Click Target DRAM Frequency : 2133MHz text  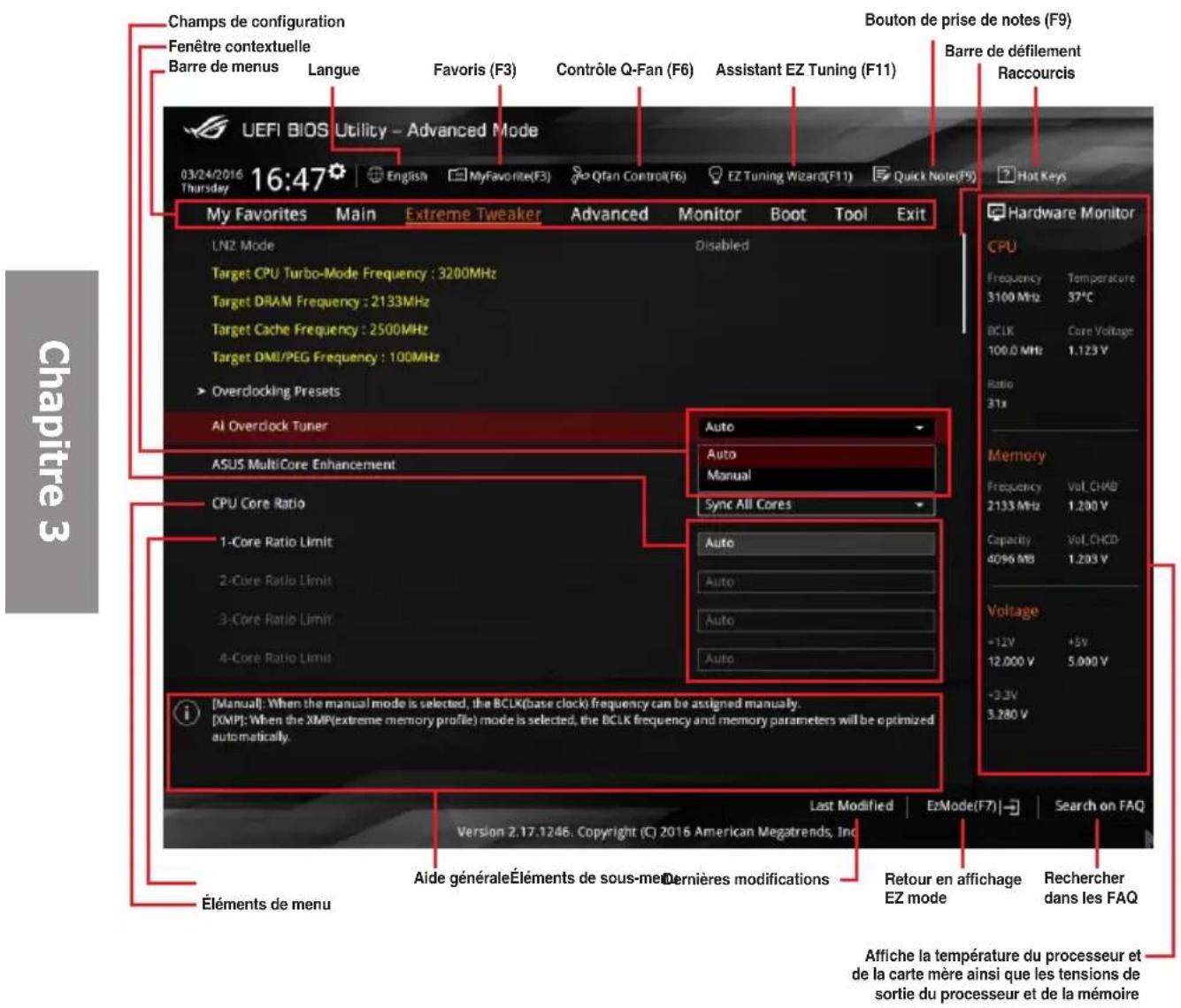pyautogui.click(x=319, y=302)
